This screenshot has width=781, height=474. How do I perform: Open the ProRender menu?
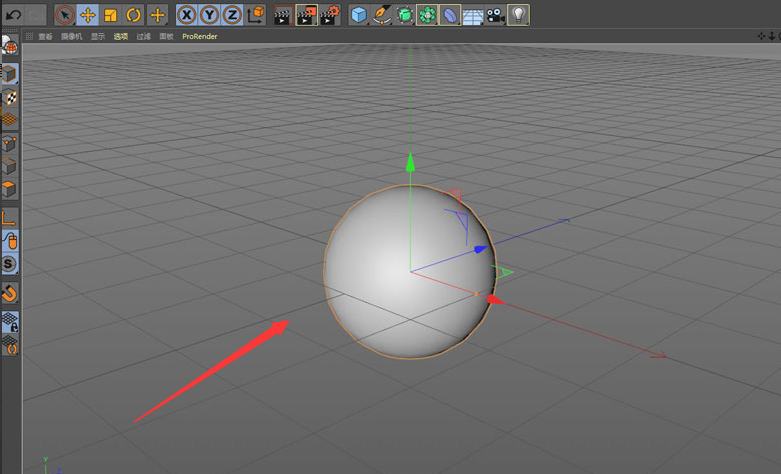(x=200, y=37)
